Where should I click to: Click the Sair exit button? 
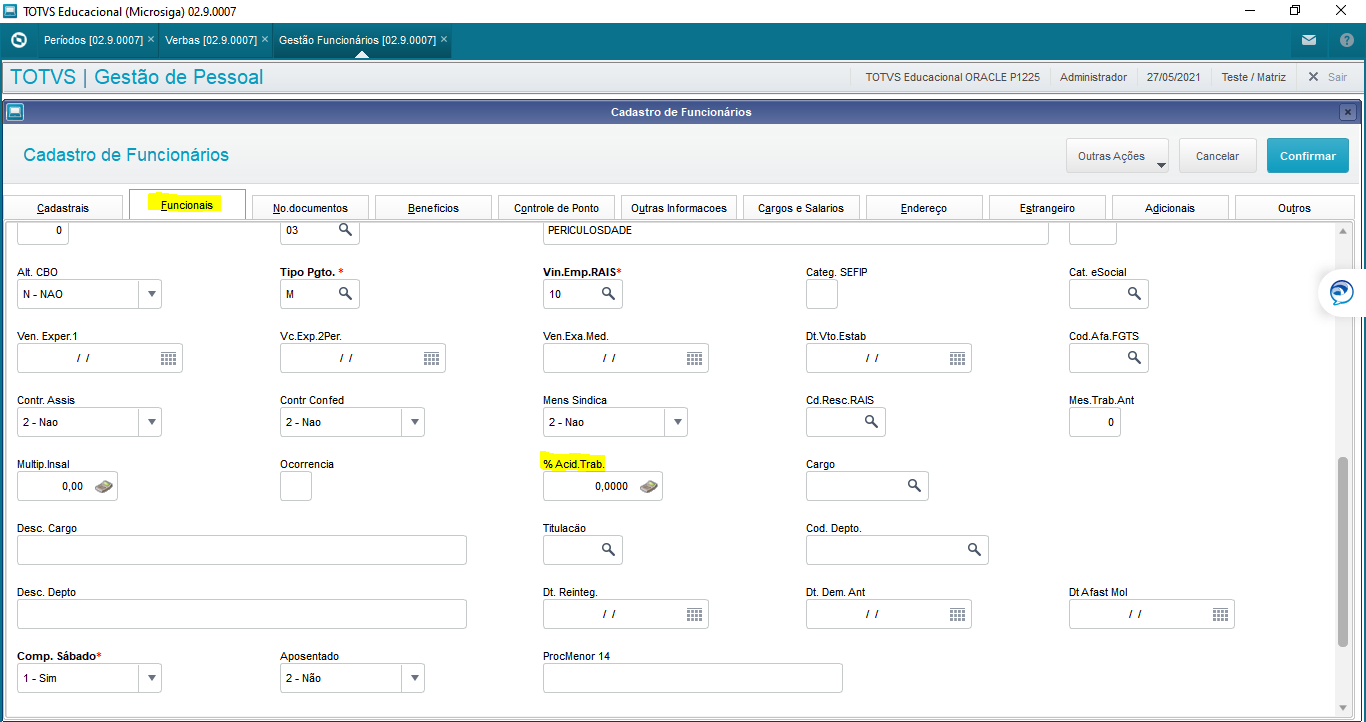point(1328,77)
